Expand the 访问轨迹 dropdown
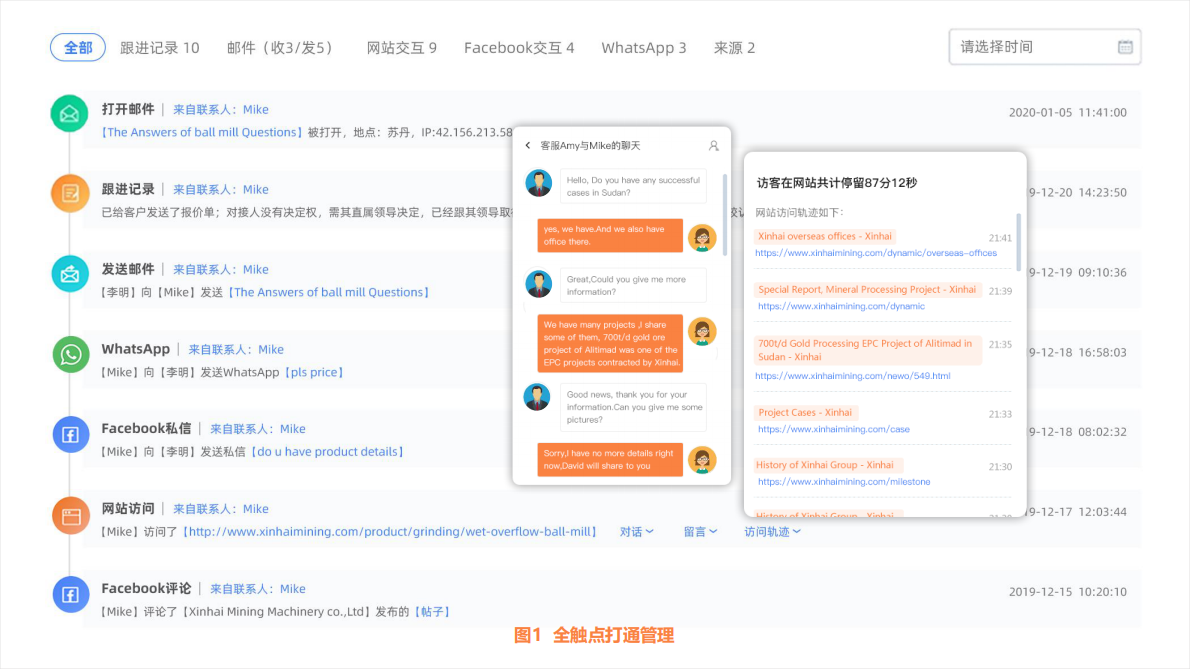1190x669 pixels. coord(772,531)
